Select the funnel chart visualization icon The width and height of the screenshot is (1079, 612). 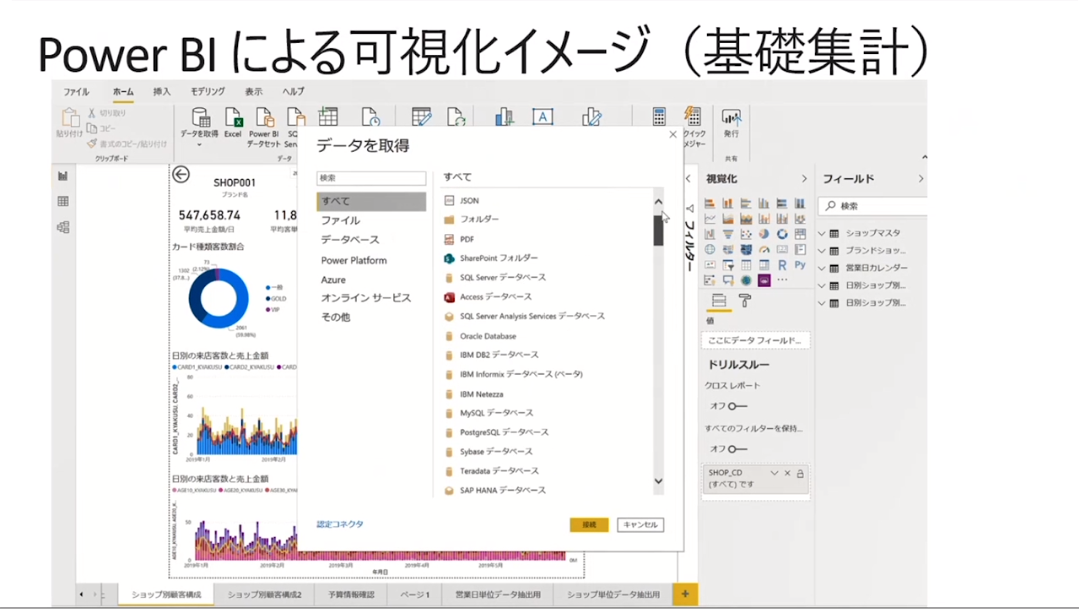pos(728,234)
